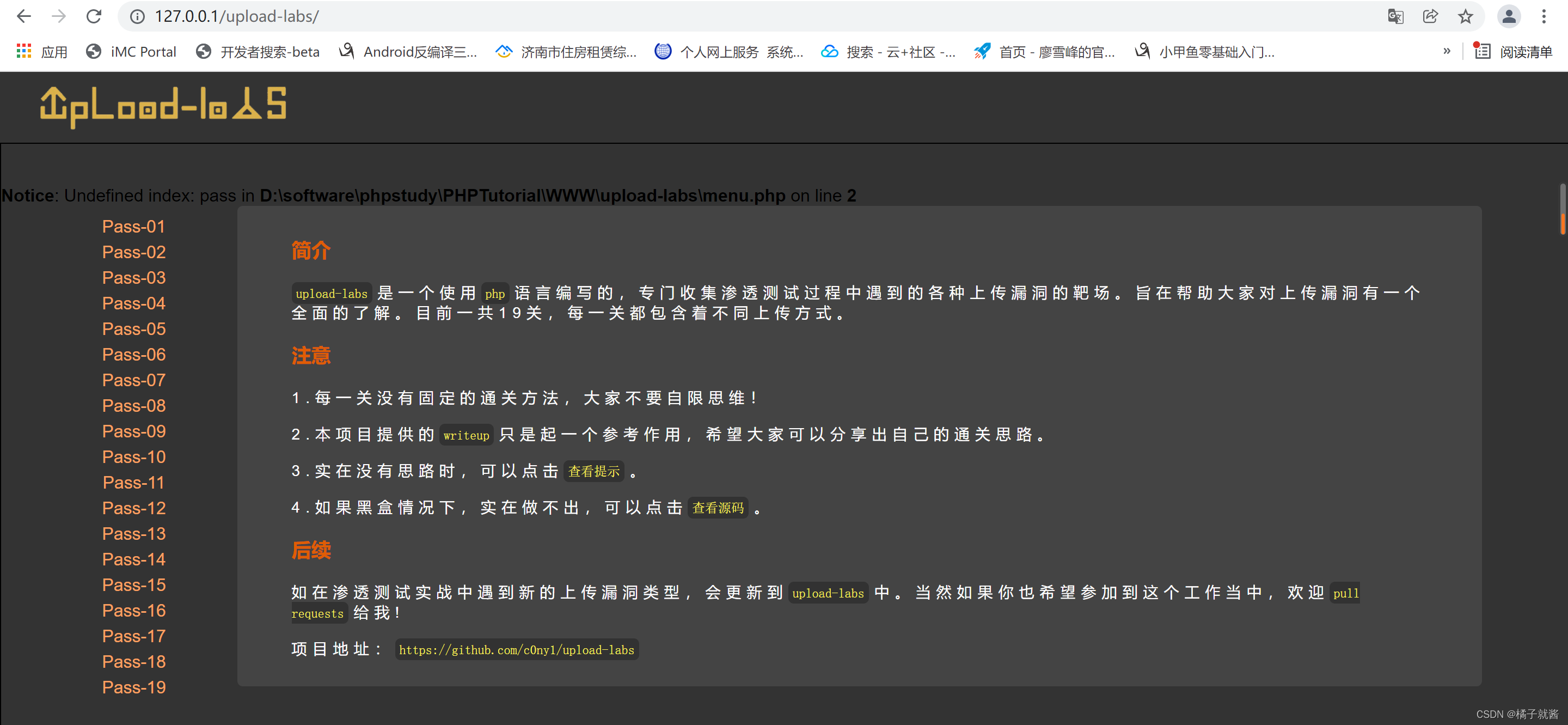The width and height of the screenshot is (1568, 725).
Task: Select Pass-10 in the sidebar menu
Action: coord(133,456)
